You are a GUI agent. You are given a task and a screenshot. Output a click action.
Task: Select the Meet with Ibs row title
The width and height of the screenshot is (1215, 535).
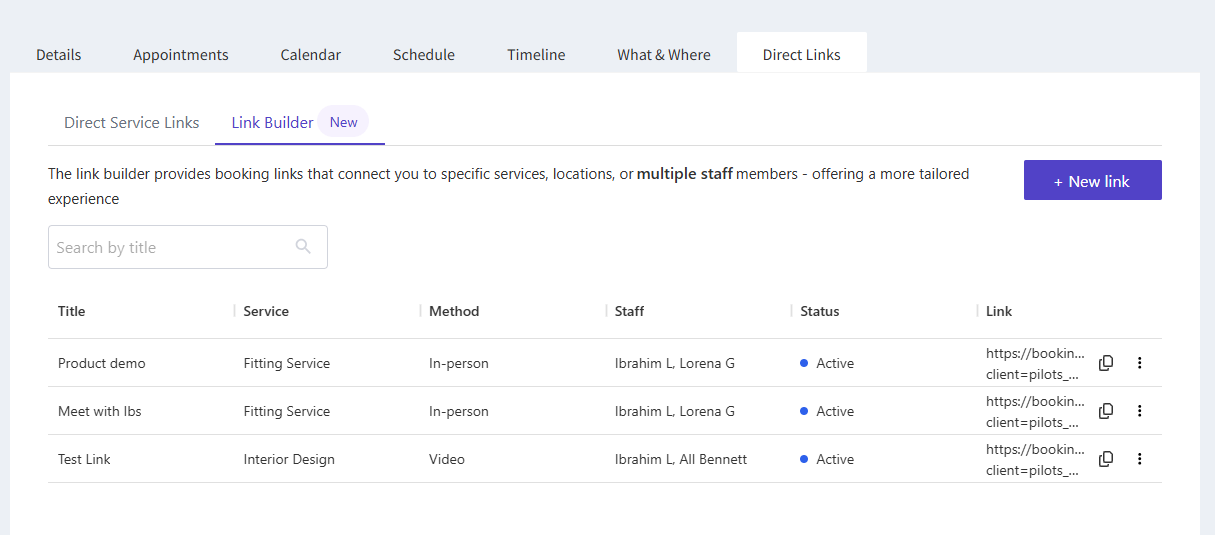(100, 411)
